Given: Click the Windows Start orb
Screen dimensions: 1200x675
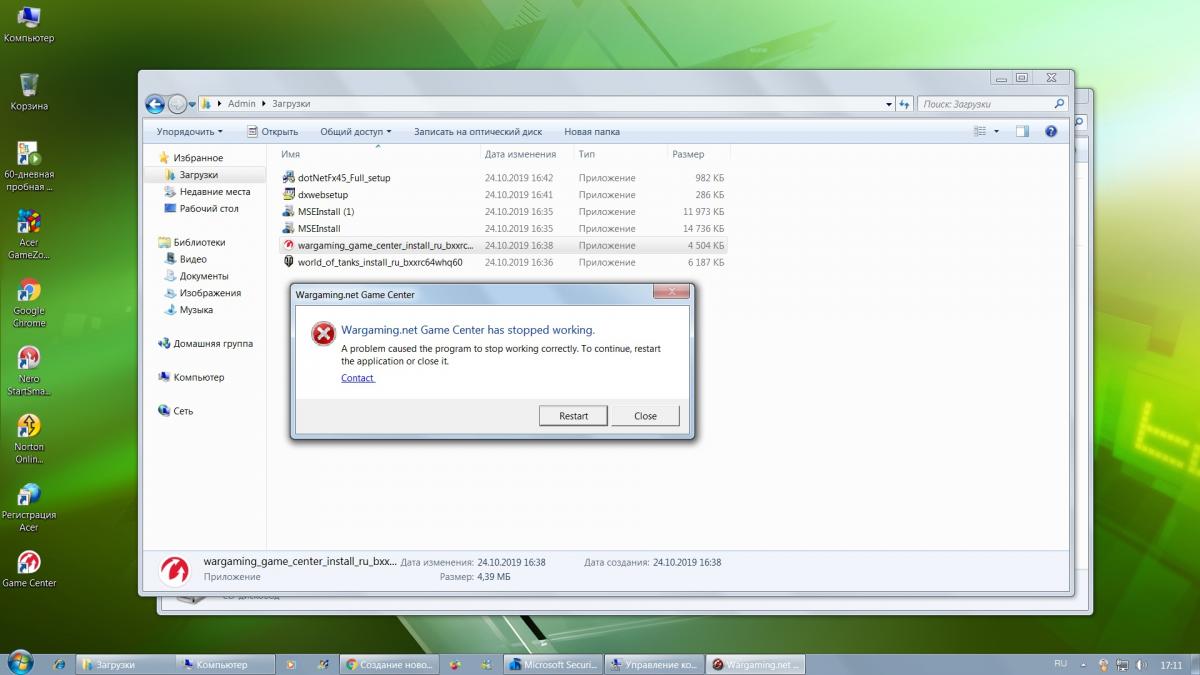Looking at the screenshot, I should tap(19, 662).
